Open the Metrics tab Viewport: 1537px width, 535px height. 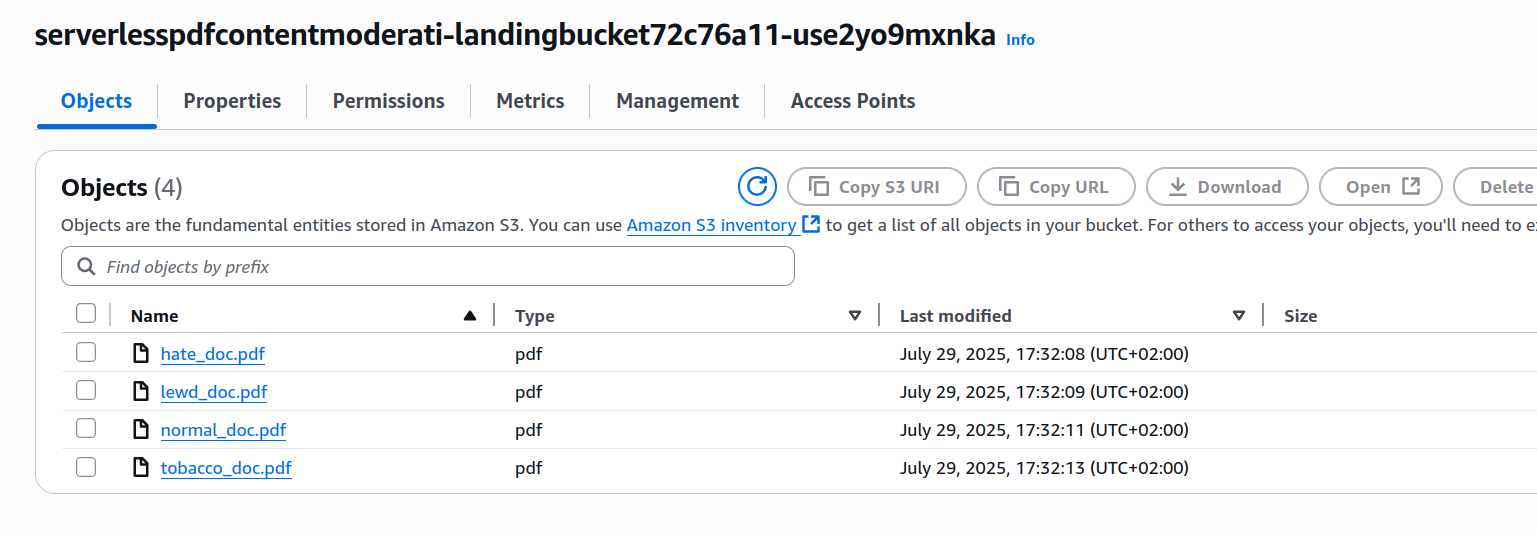[x=530, y=101]
